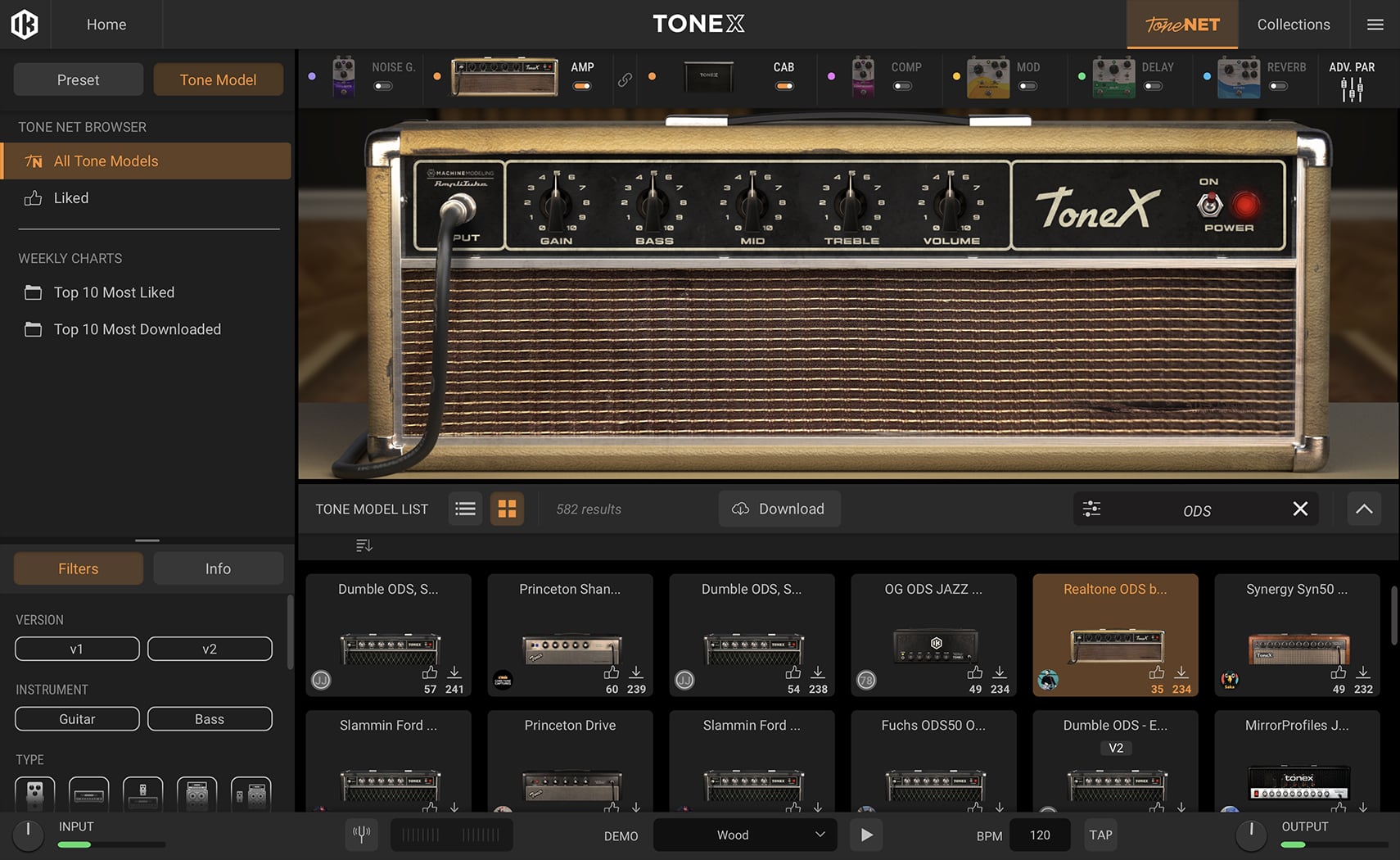Enable the Reverb pedal switch
Viewport: 1400px width, 860px height.
(x=1278, y=86)
